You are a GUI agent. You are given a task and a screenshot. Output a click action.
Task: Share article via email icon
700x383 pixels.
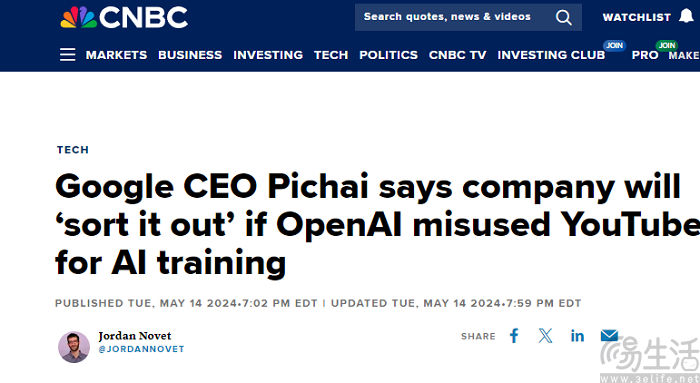(x=609, y=335)
